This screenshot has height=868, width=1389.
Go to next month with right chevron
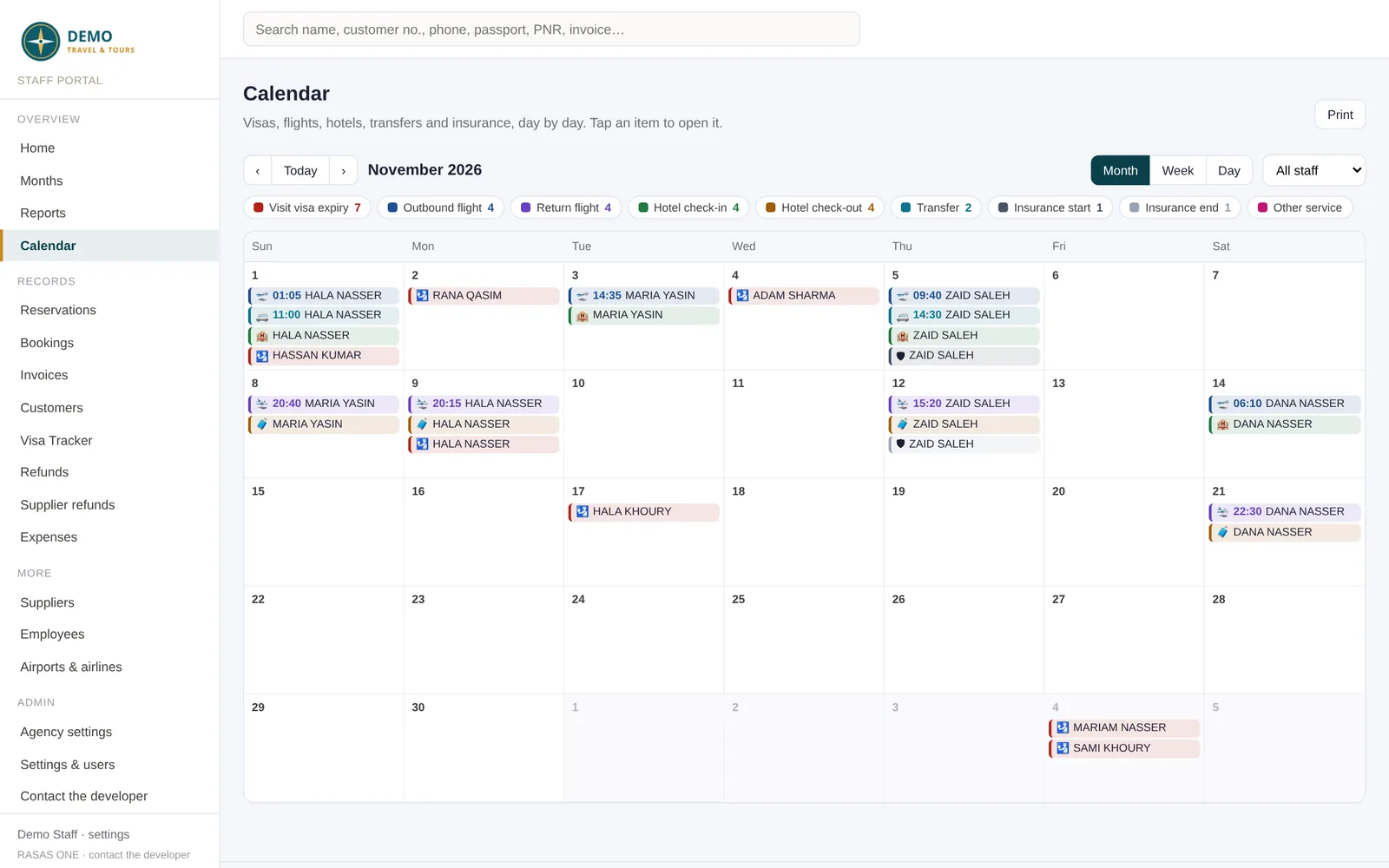344,171
